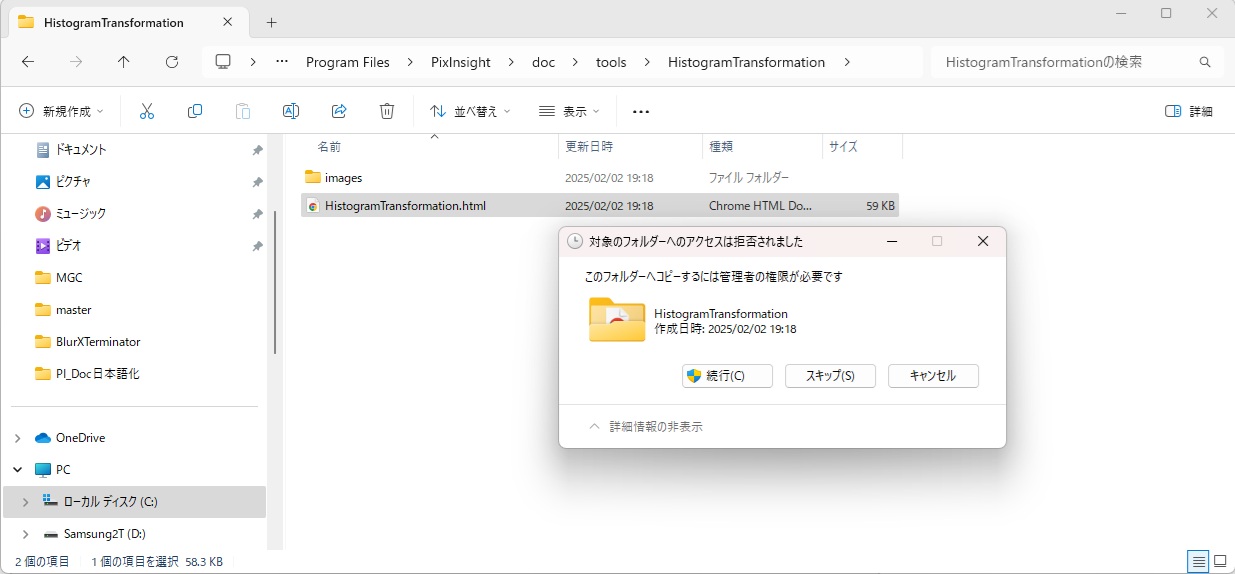Viewport: 1235px width, 574px height.
Task: Open the 表示 view dropdown
Action: [x=569, y=111]
